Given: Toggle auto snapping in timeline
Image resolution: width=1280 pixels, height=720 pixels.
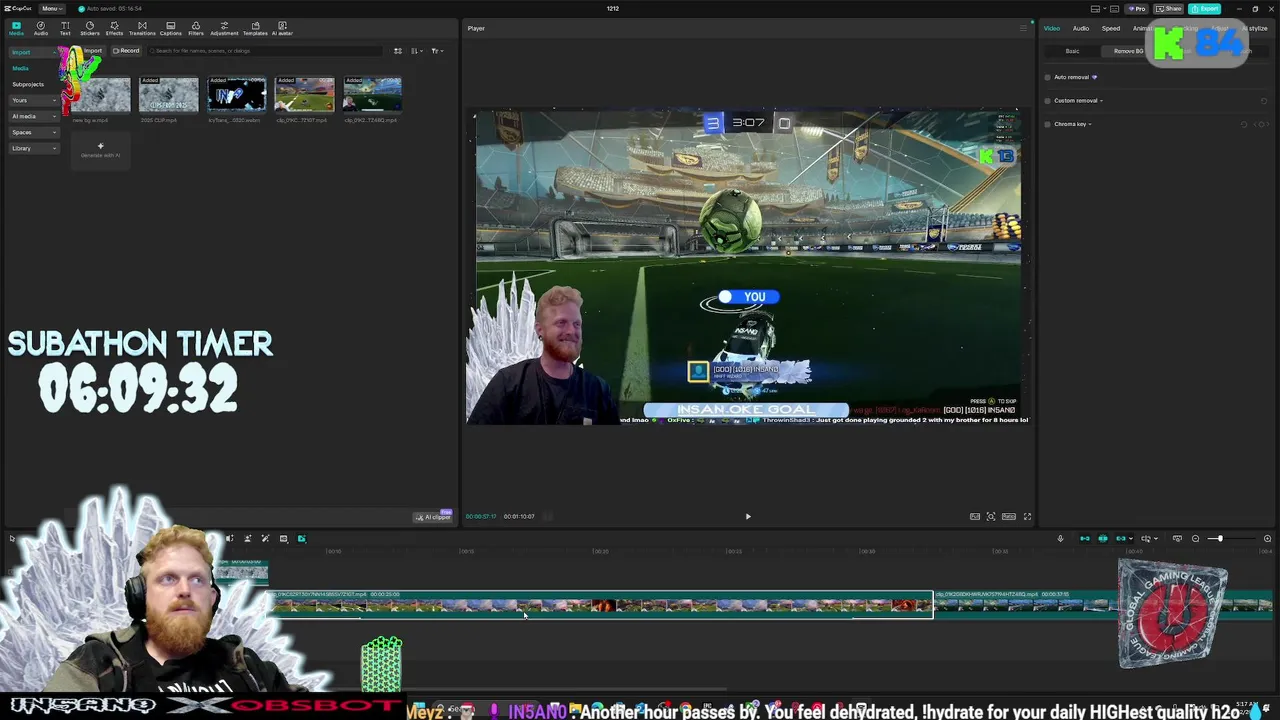Looking at the screenshot, I should tap(1103, 539).
